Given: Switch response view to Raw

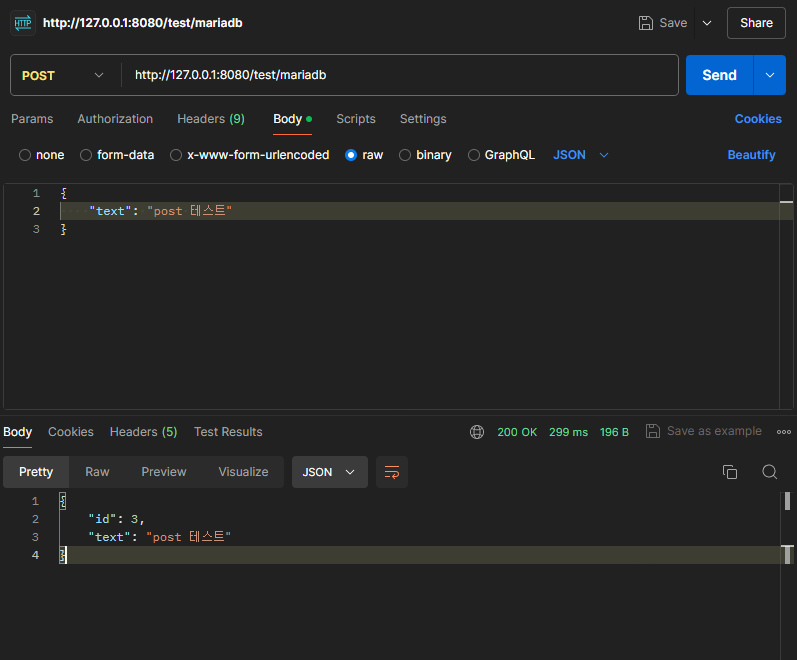Looking at the screenshot, I should [97, 472].
